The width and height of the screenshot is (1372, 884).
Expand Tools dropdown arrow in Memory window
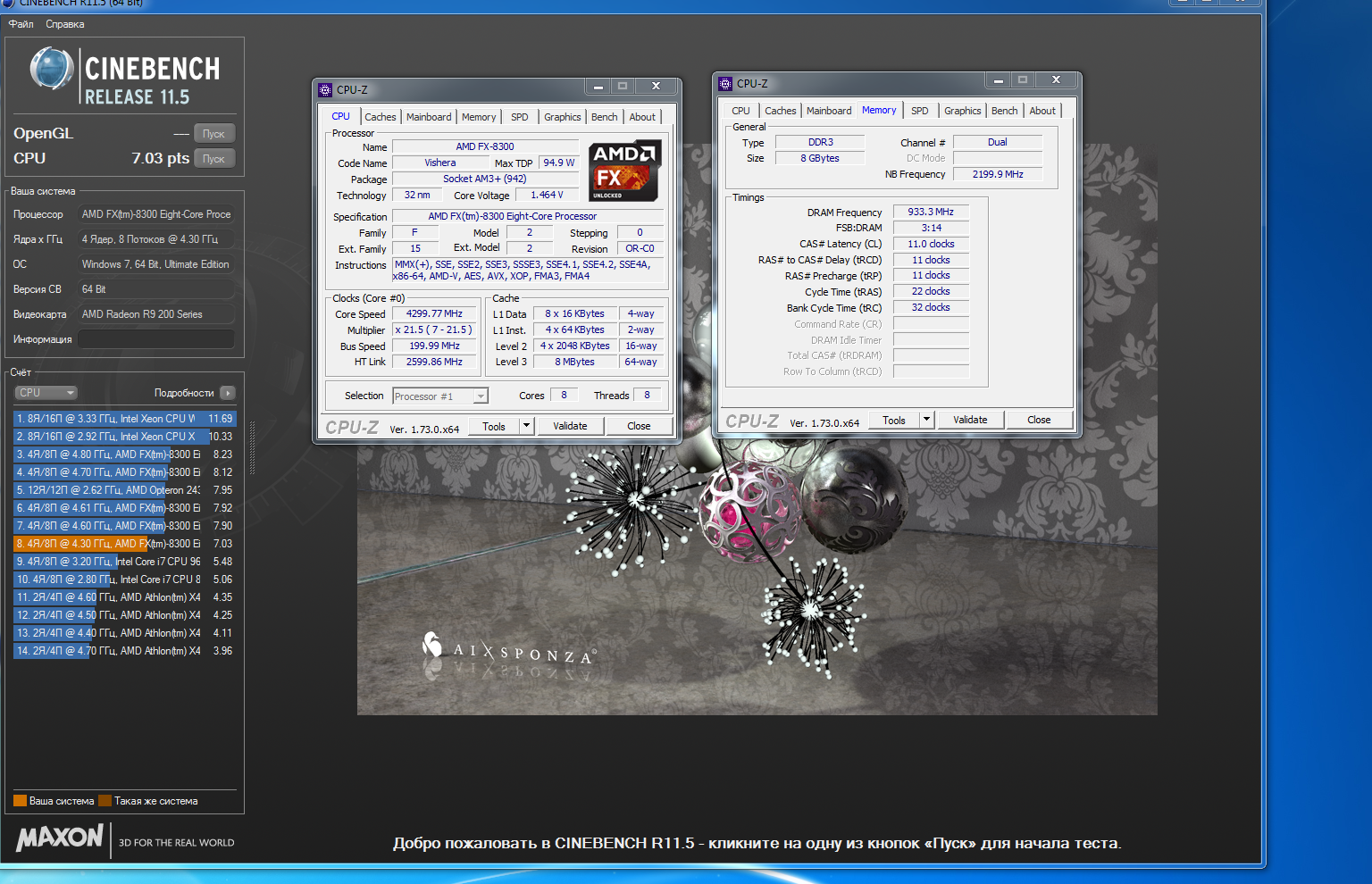pos(927,420)
